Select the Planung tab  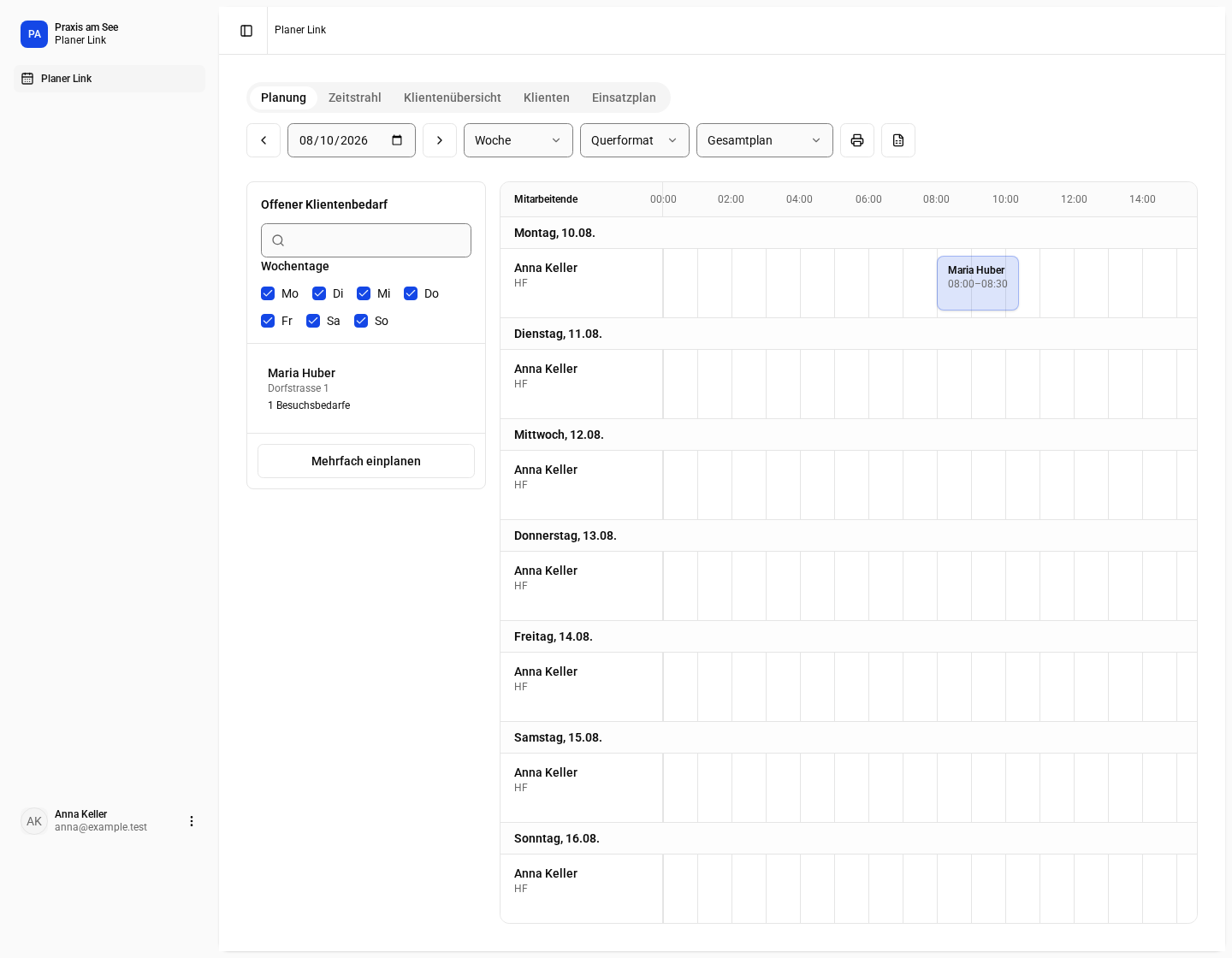tap(283, 98)
